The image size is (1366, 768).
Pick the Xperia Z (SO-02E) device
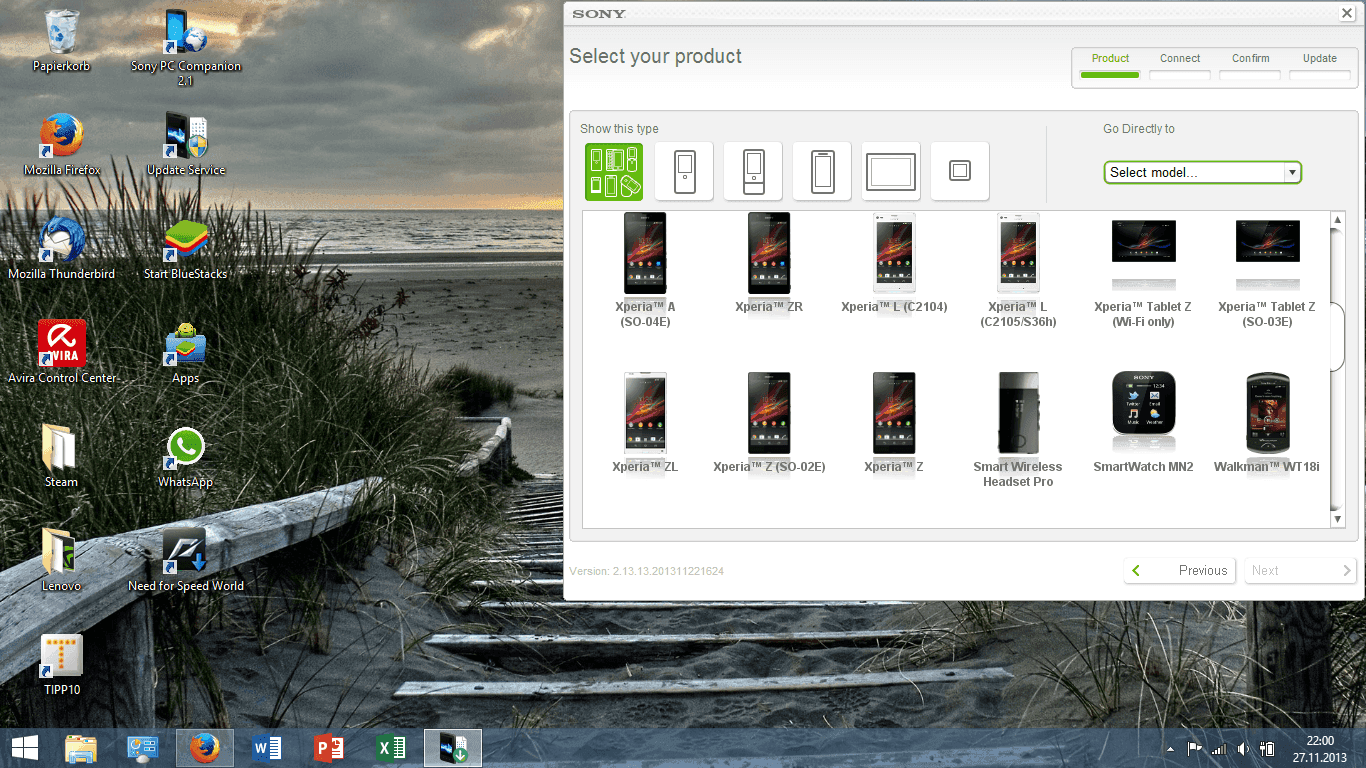coord(769,423)
